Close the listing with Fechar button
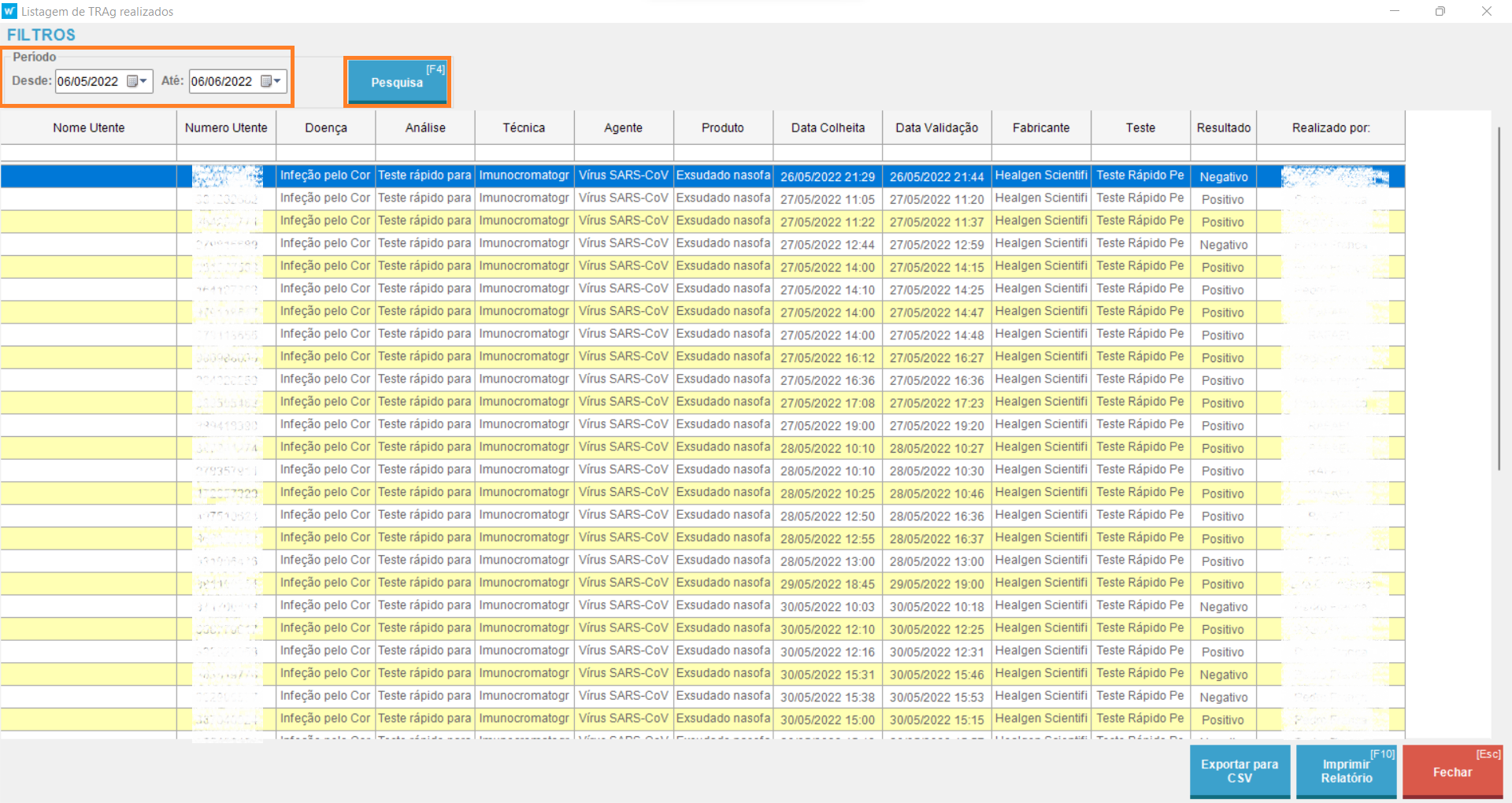Viewport: 1512px width, 803px height. pos(1452,772)
